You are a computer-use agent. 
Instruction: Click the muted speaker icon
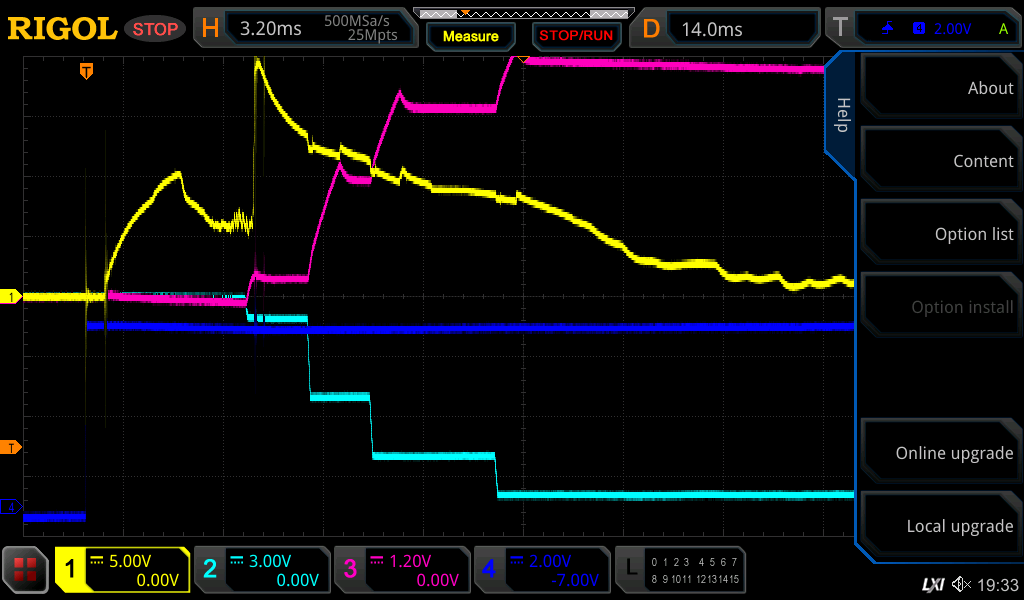pos(961,583)
